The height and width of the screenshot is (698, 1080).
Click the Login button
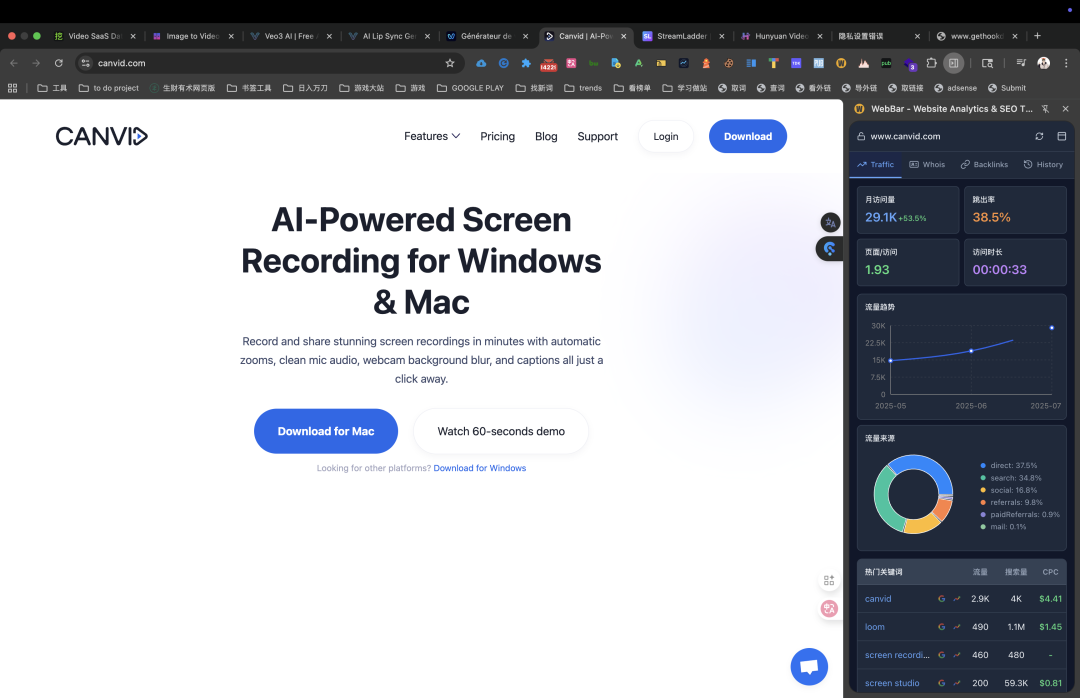click(x=665, y=136)
